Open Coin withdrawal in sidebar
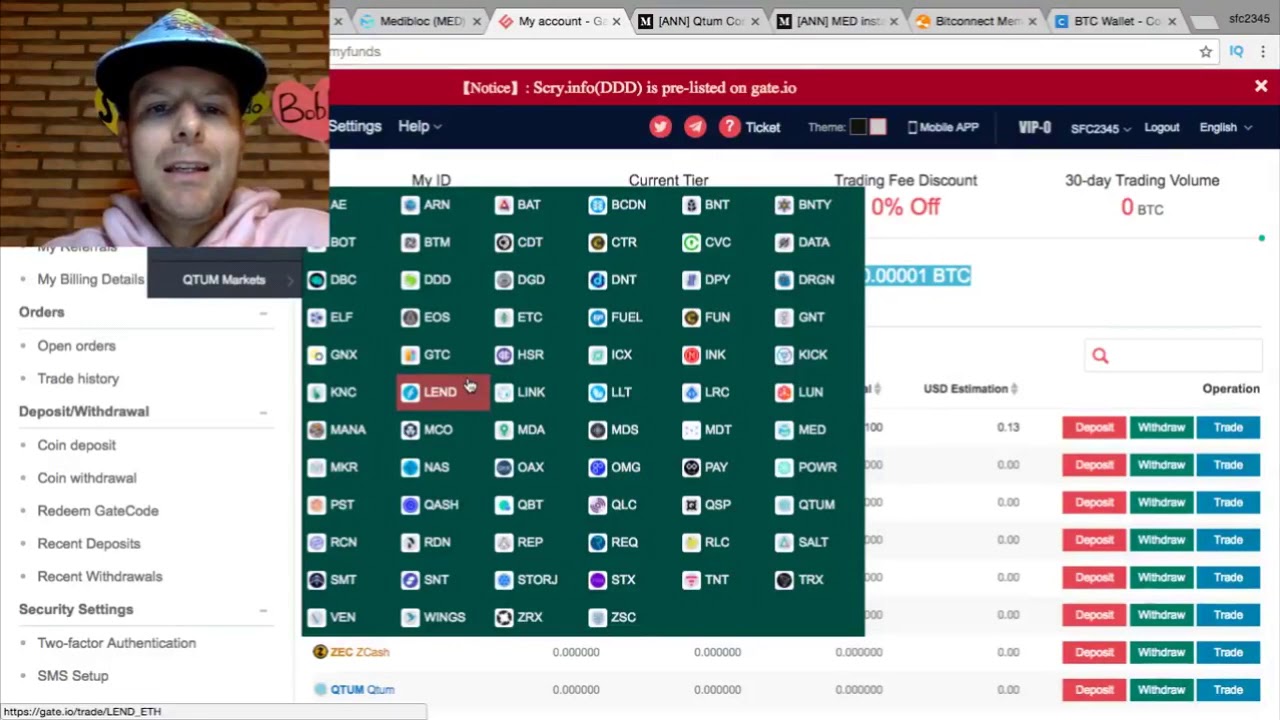Image resolution: width=1280 pixels, height=720 pixels. 87,478
